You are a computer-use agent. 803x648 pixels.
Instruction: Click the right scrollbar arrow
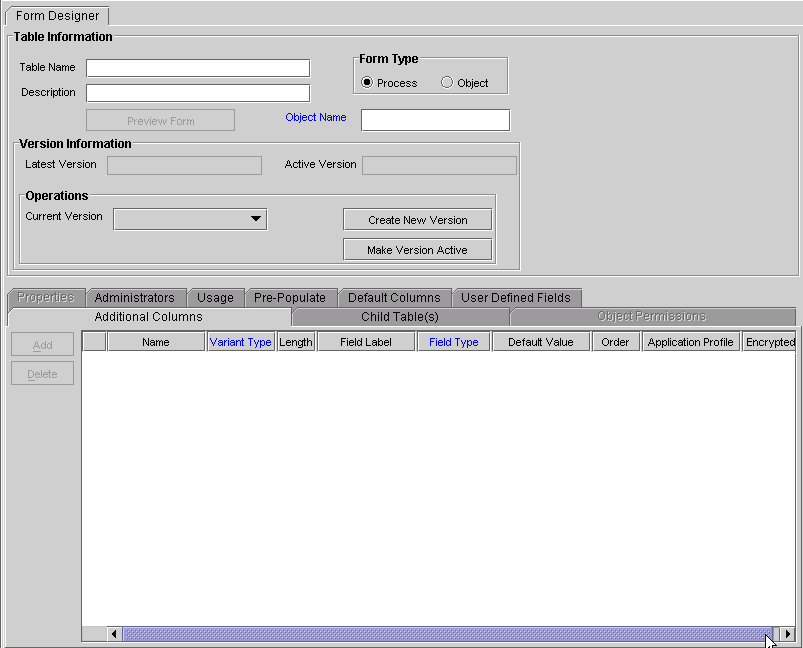786,634
